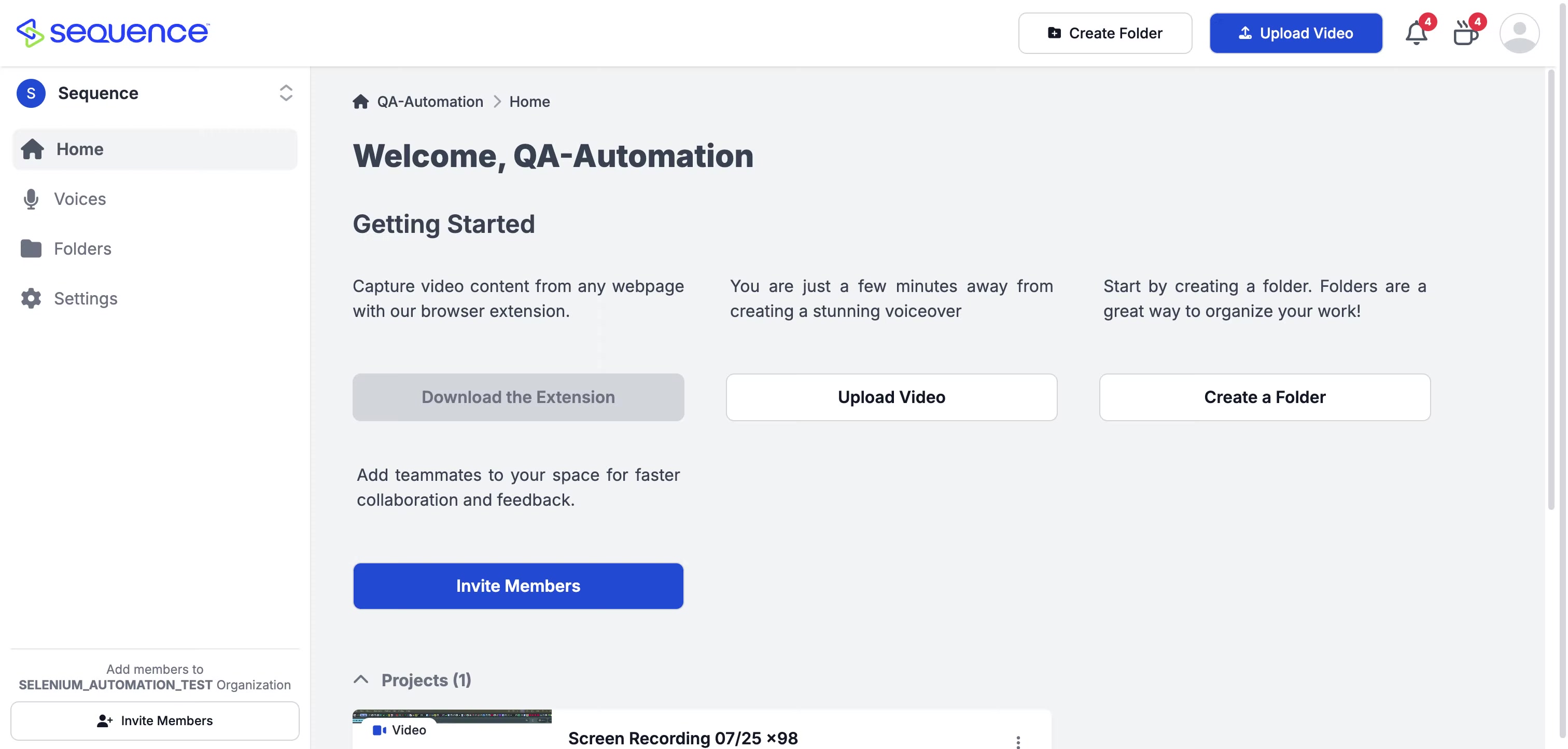The width and height of the screenshot is (1568, 749).
Task: Click the blue Upload Video header button
Action: [x=1295, y=33]
